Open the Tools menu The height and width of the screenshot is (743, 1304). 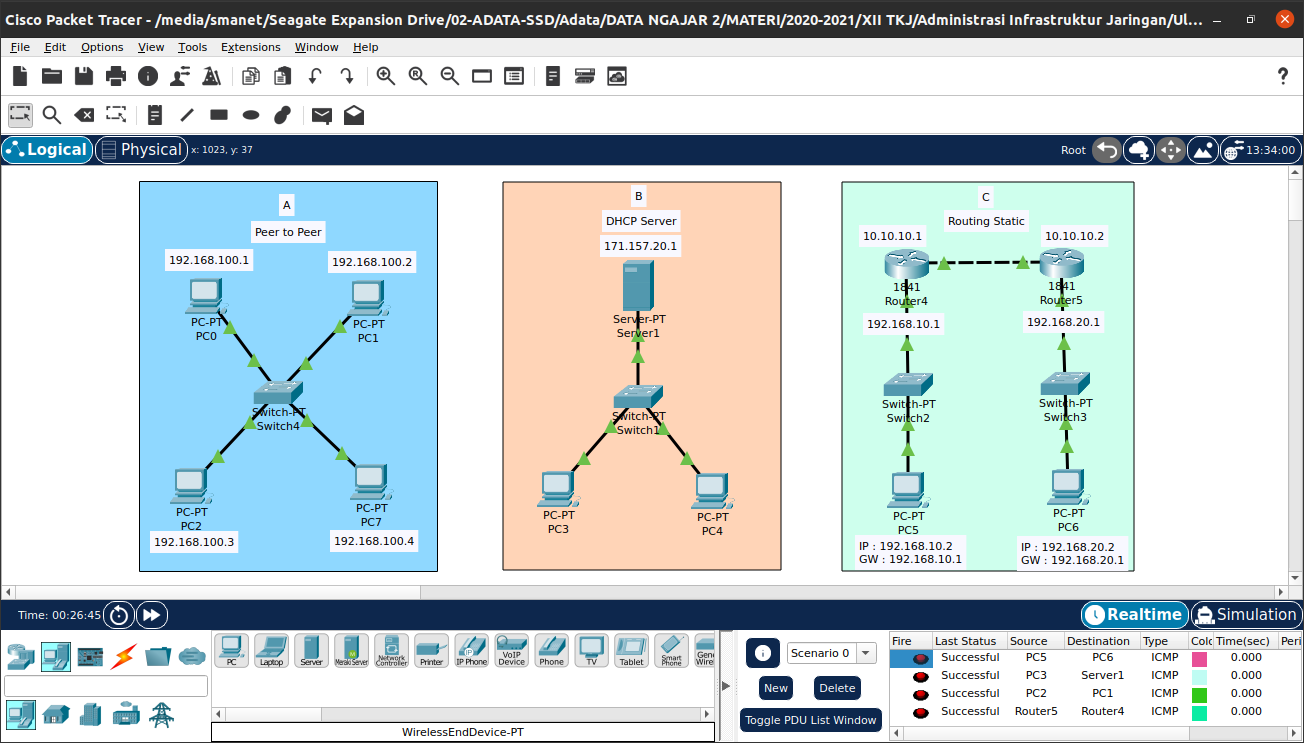click(x=192, y=47)
